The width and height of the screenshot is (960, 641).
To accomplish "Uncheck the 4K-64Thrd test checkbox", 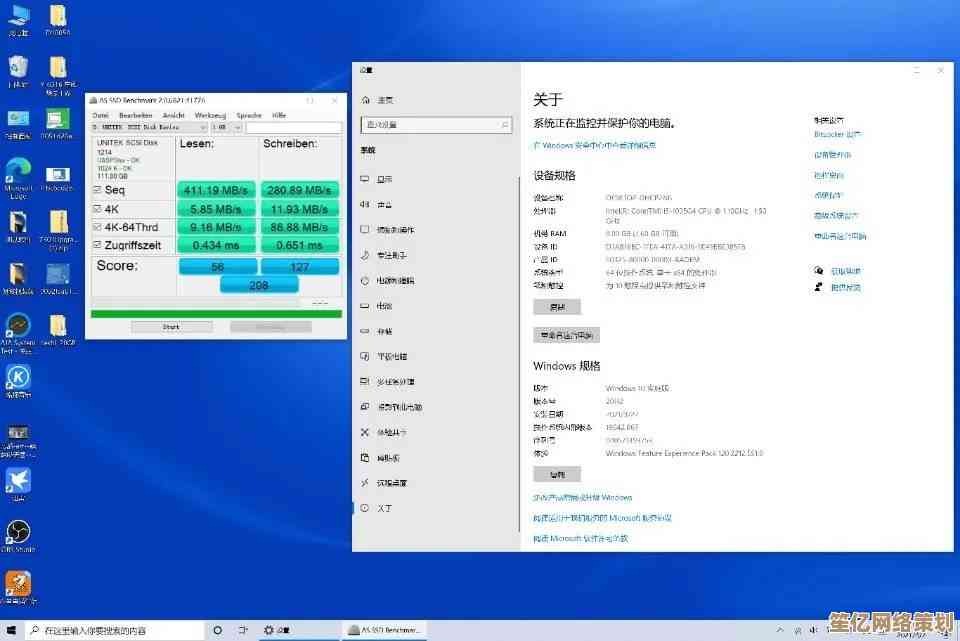I will [x=97, y=227].
